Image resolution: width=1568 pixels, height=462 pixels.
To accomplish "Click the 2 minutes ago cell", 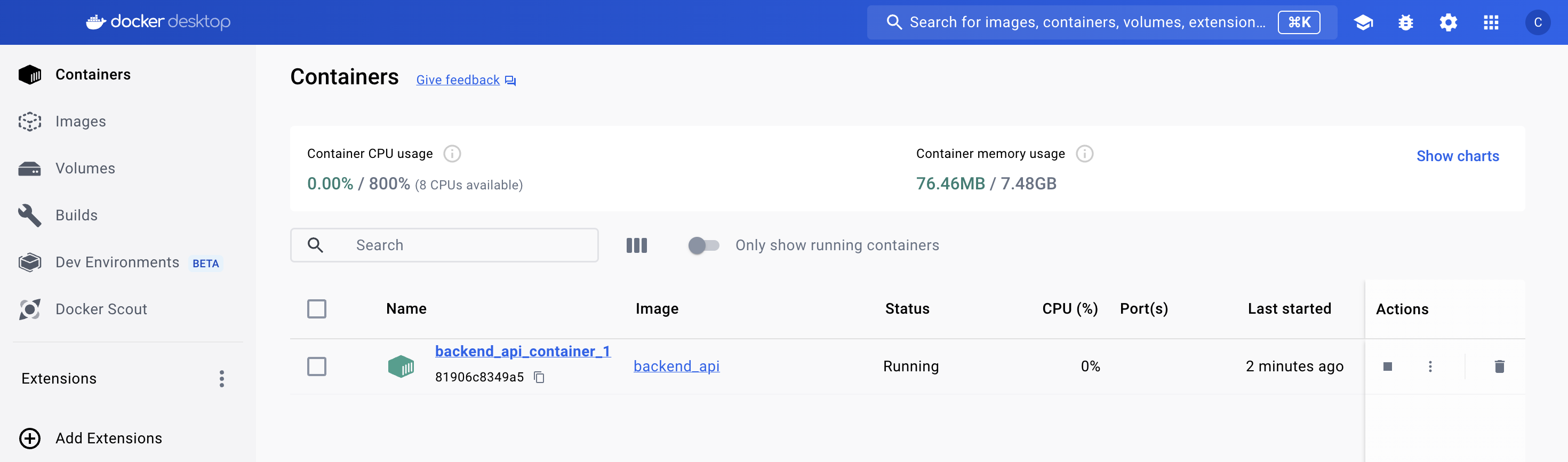I will coord(1294,367).
